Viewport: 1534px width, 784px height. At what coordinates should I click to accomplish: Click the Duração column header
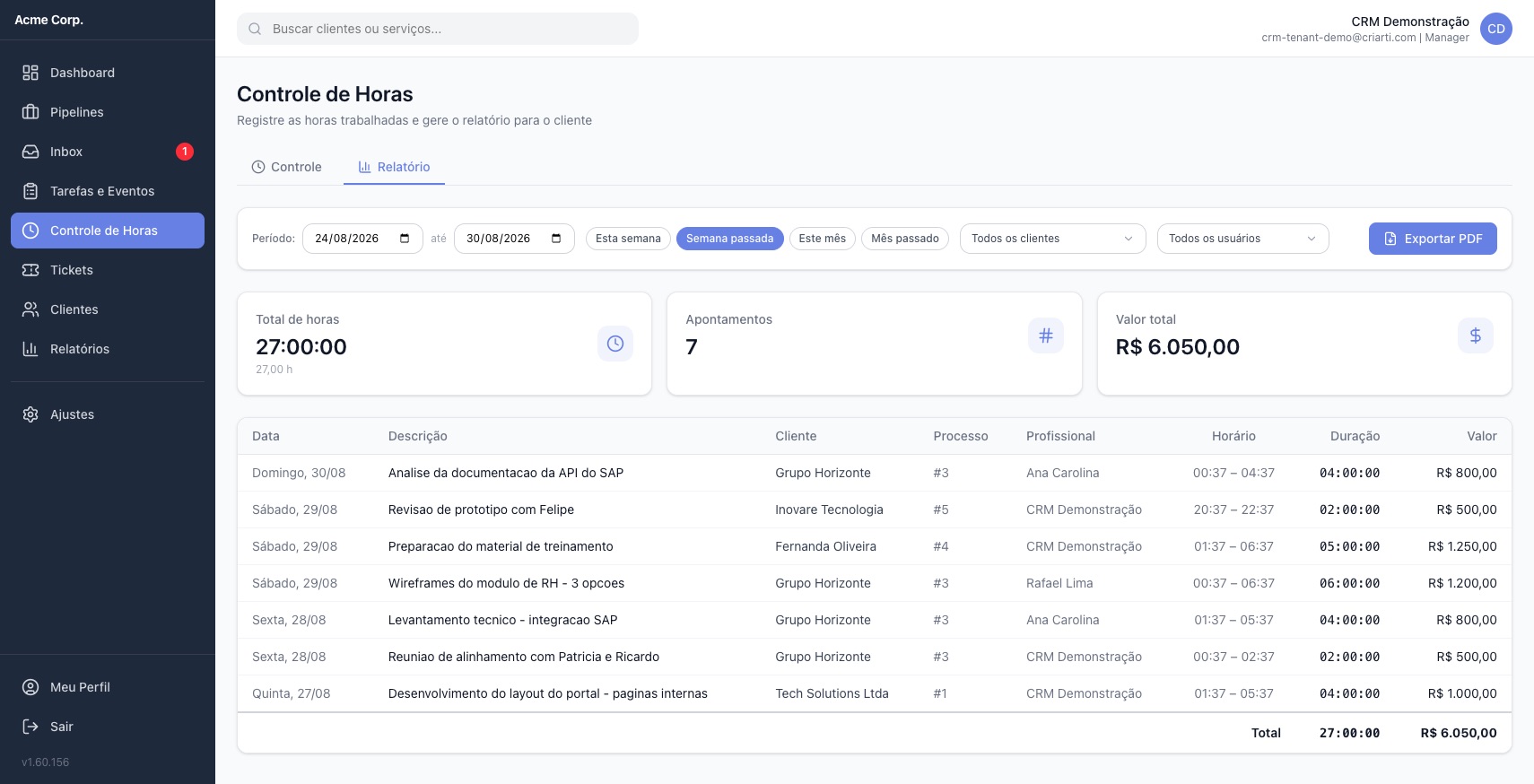1355,436
